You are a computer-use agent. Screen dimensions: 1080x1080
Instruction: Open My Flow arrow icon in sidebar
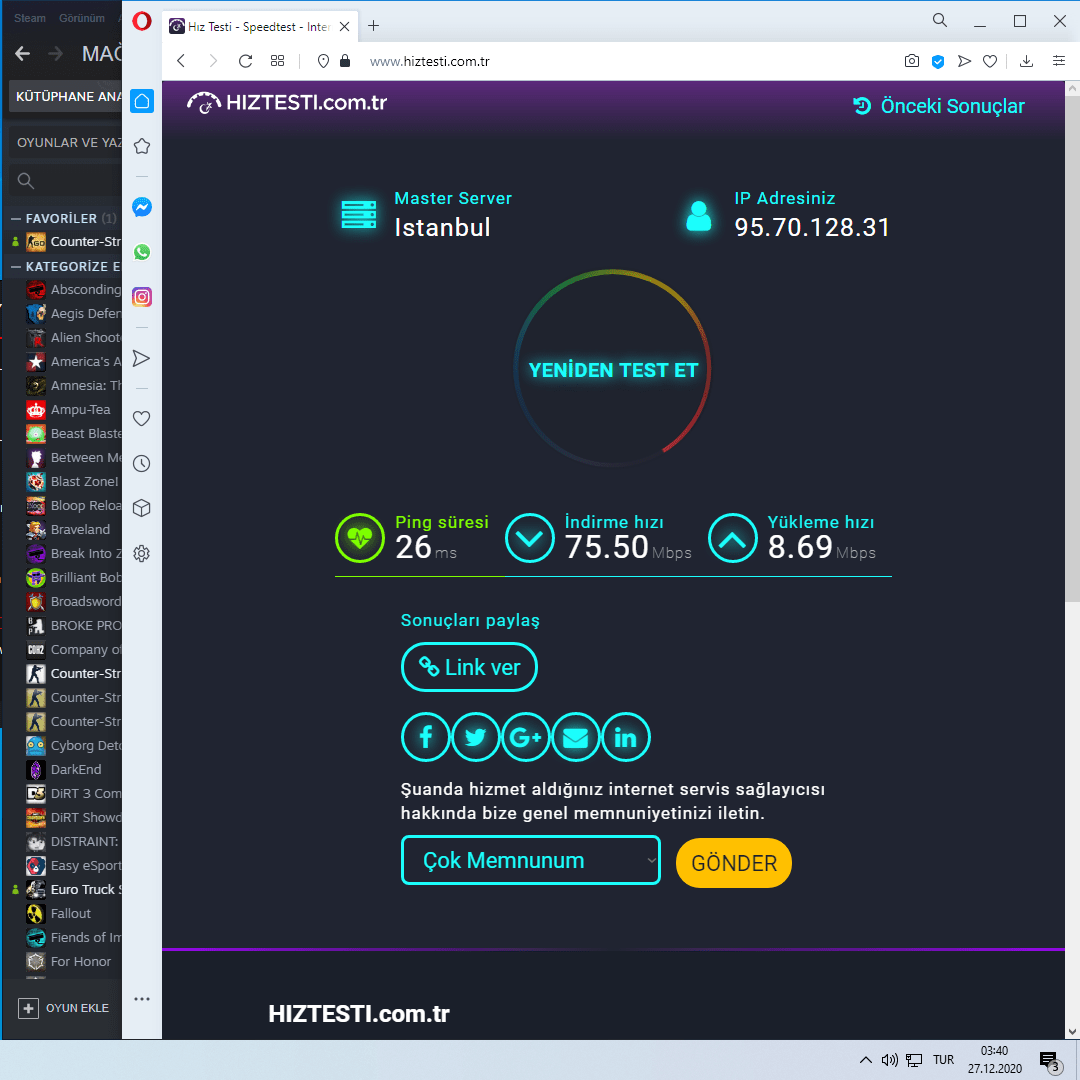point(141,358)
